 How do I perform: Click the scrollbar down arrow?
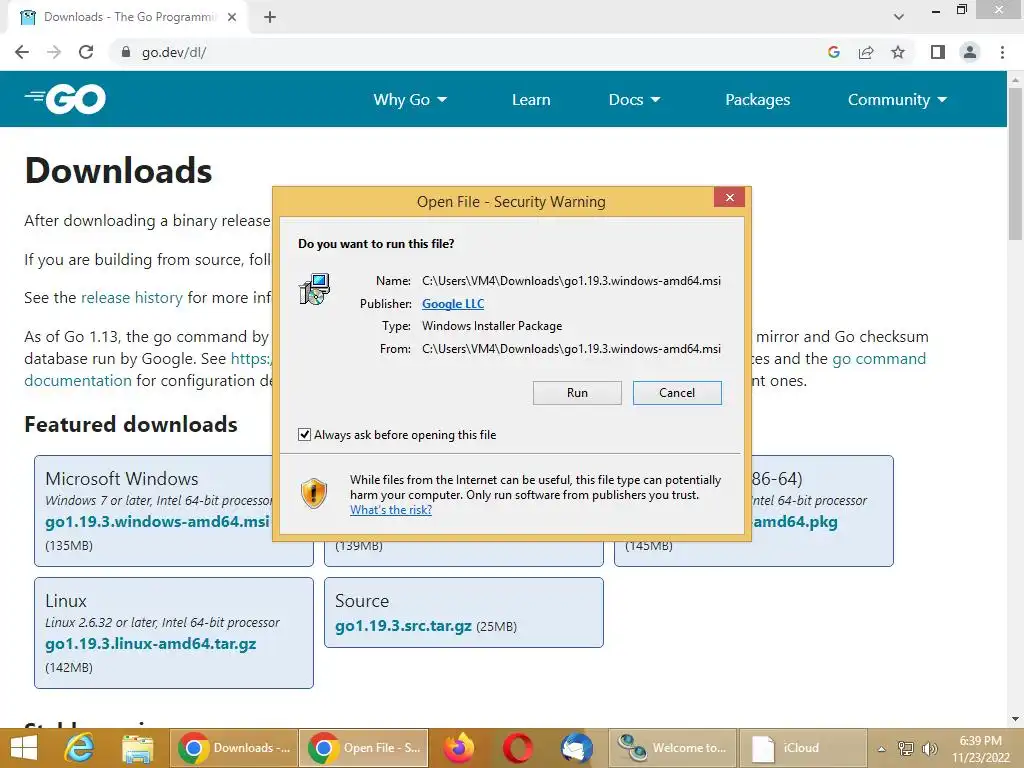(1015, 720)
